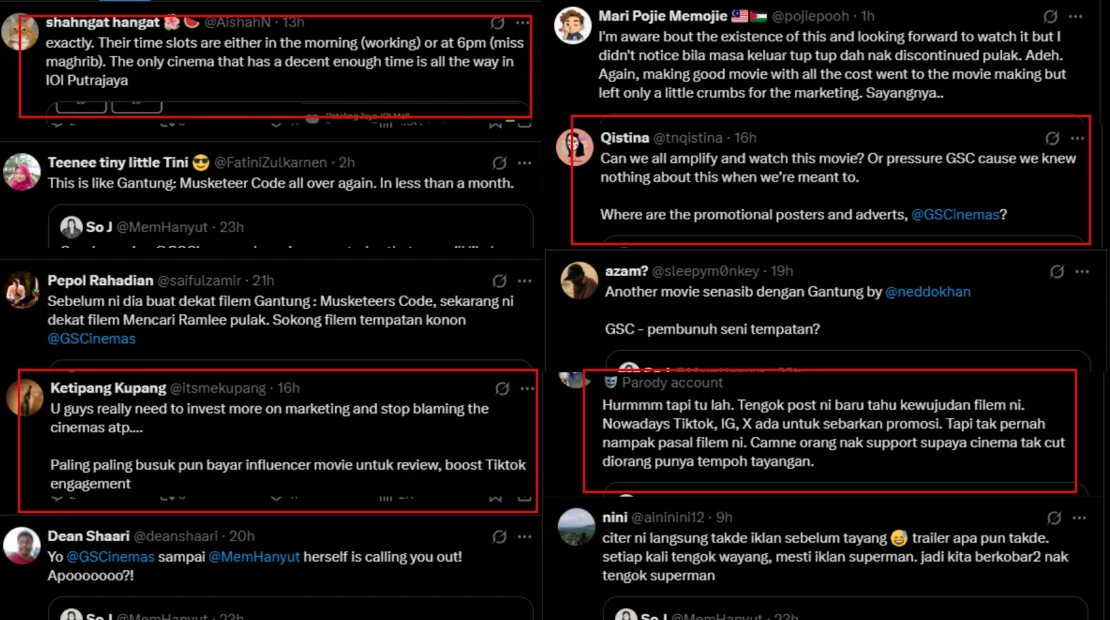Click the Grok icon on Qistina's tweet
The height and width of the screenshot is (620, 1110).
tap(1052, 138)
